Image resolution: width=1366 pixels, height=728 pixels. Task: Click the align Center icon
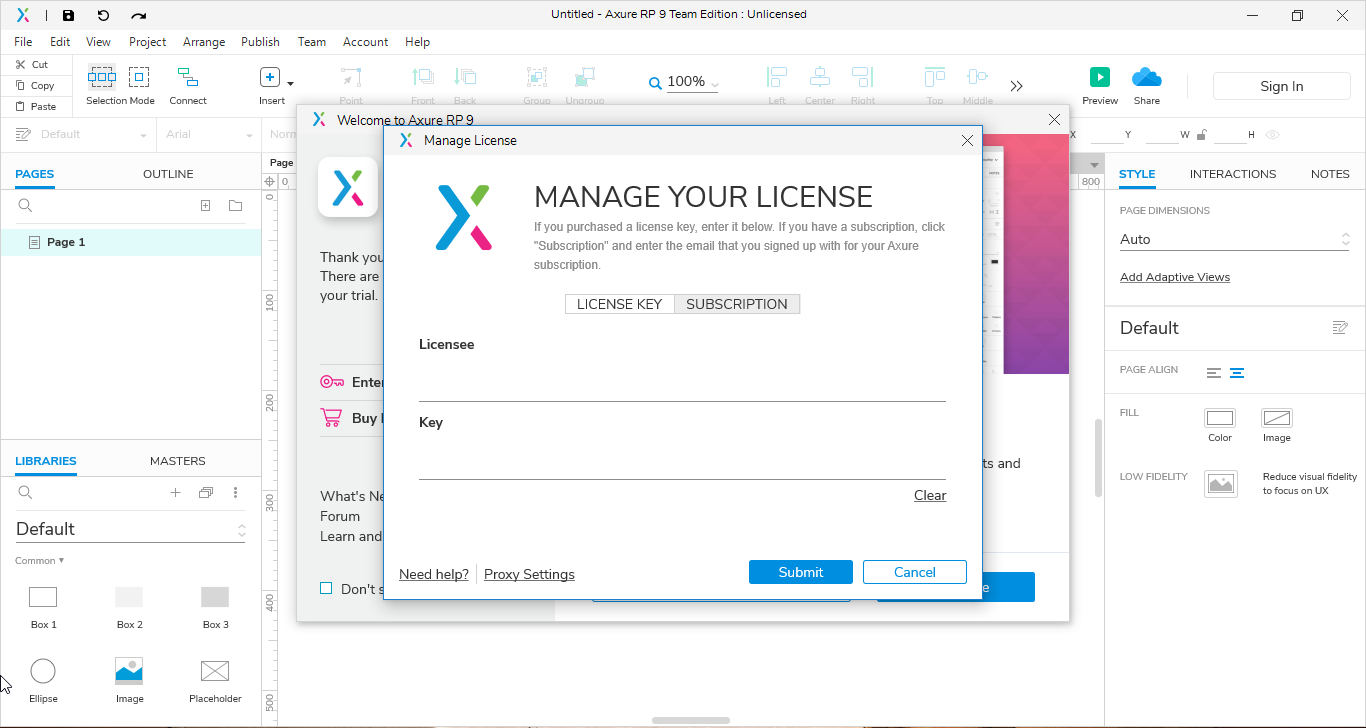point(820,77)
